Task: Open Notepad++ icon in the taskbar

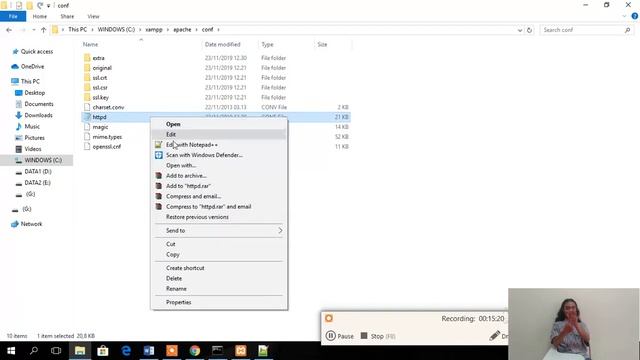Action: coord(263,351)
